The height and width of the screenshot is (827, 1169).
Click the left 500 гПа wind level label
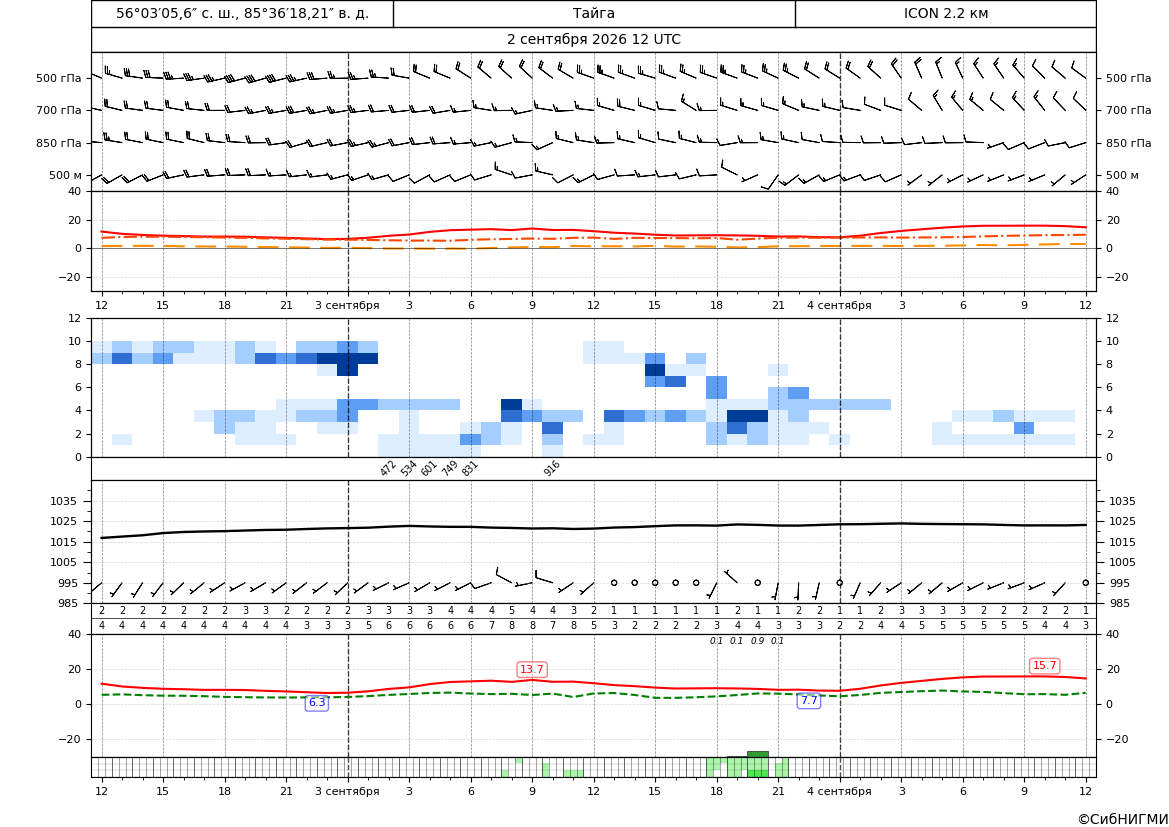click(59, 78)
